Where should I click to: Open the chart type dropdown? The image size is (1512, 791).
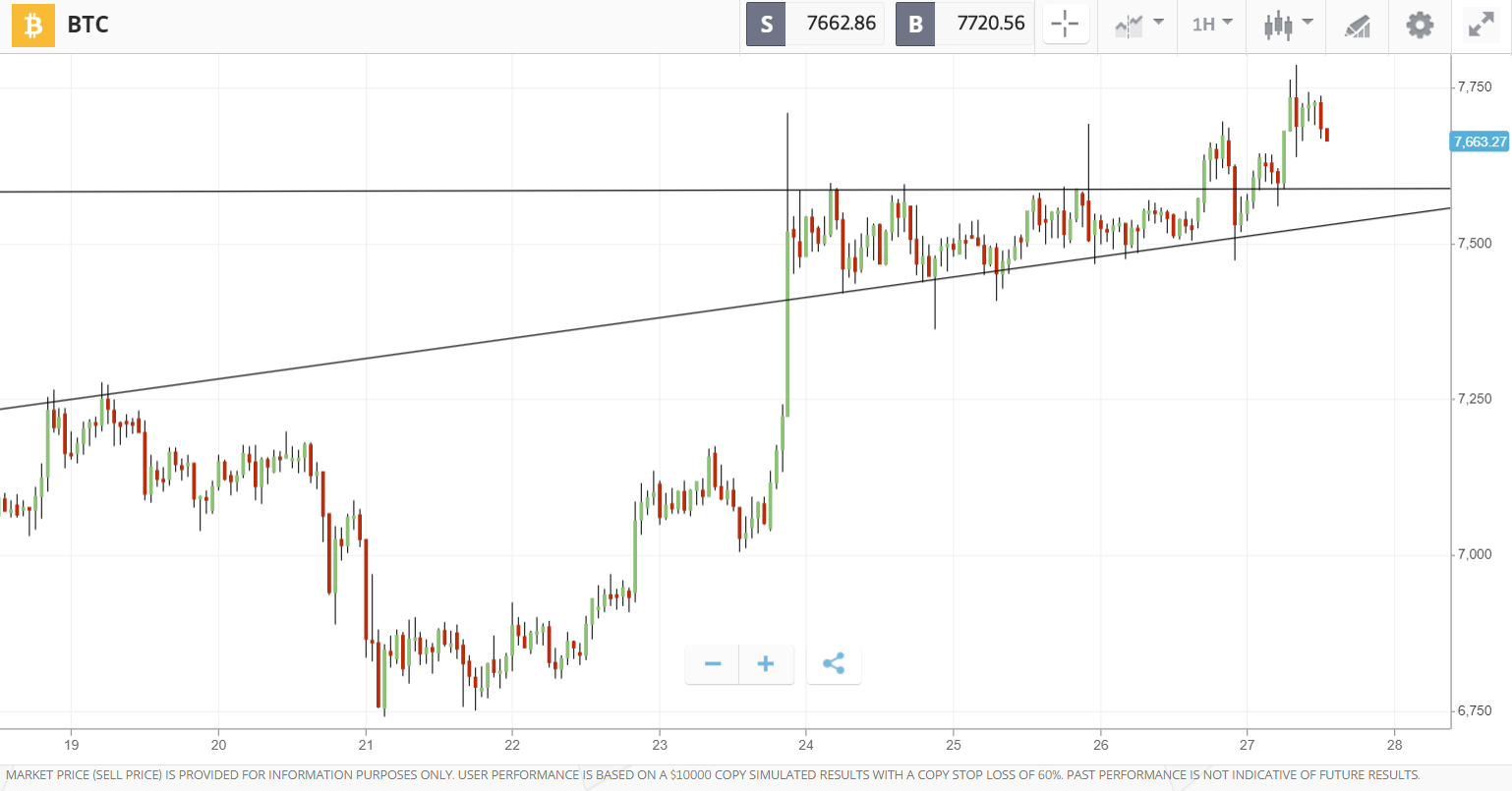click(1136, 26)
